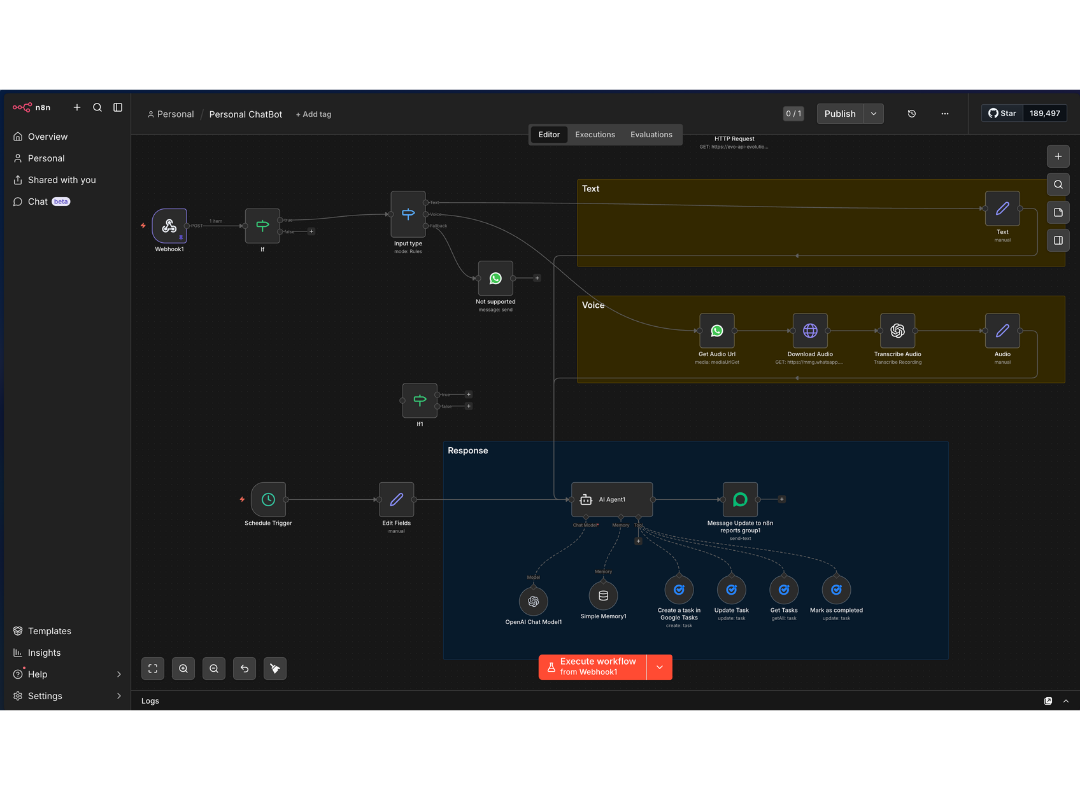1080x800 pixels.
Task: Expand the Settings menu
Action: coord(65,696)
